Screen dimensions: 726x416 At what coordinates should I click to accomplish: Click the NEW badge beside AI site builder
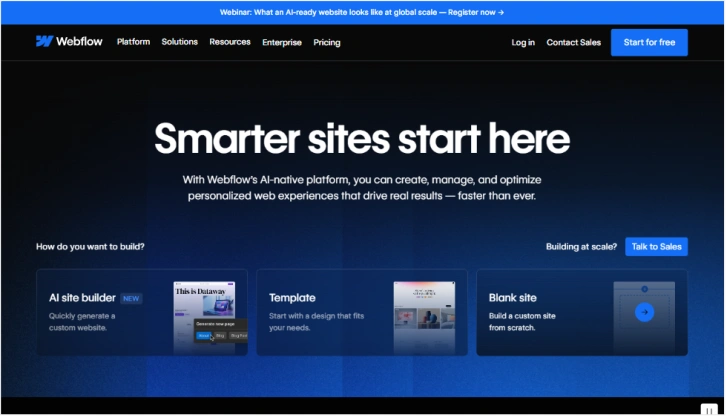point(131,298)
